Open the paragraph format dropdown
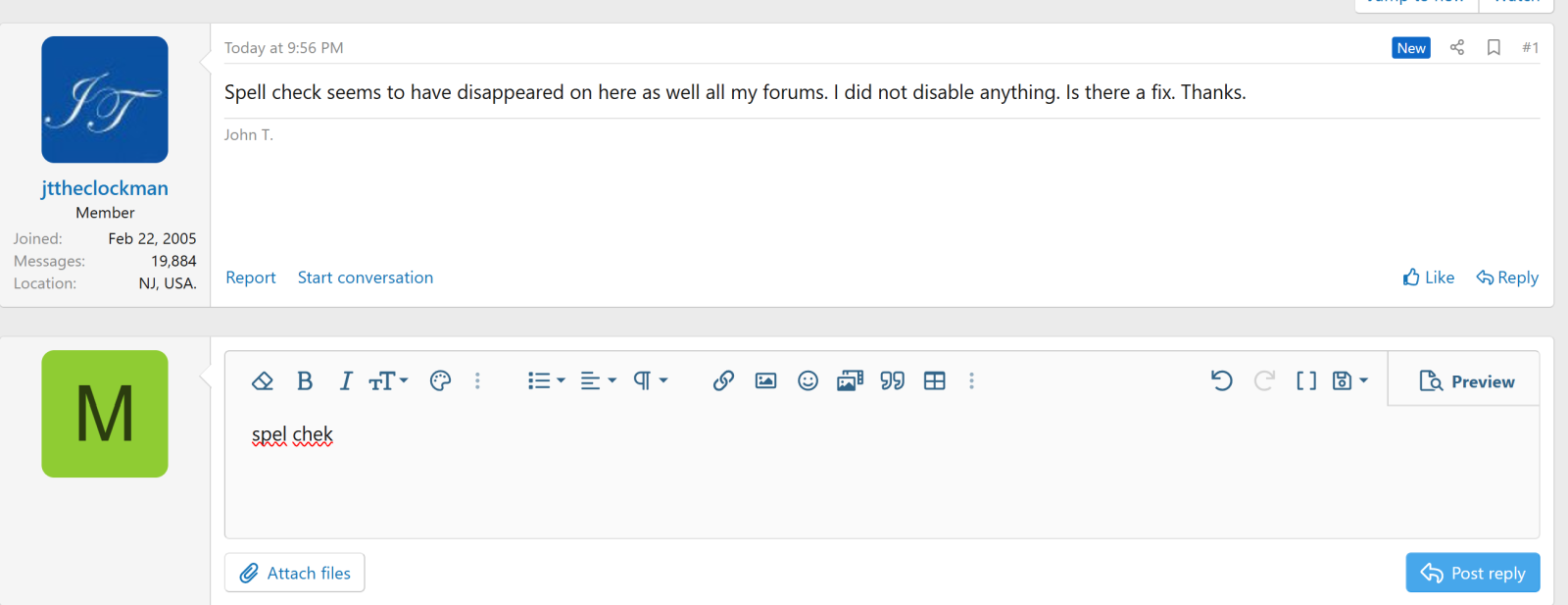Image resolution: width=1568 pixels, height=605 pixels. tap(650, 380)
